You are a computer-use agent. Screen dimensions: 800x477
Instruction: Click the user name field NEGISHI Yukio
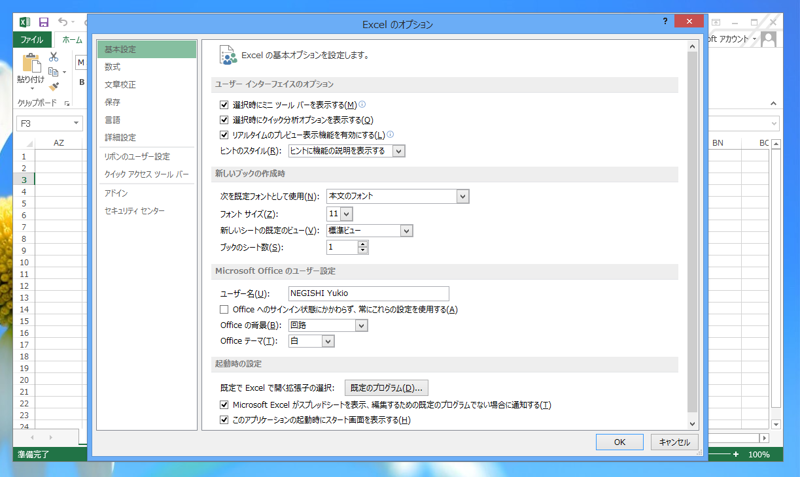coord(368,293)
